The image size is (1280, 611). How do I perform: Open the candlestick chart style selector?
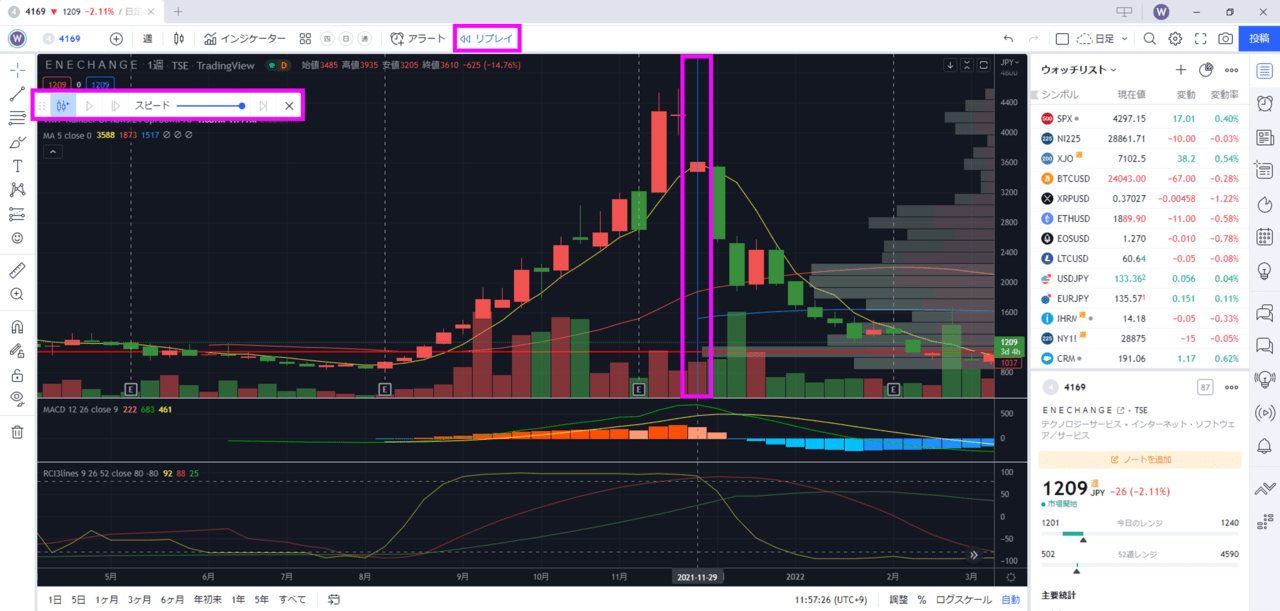click(x=179, y=39)
